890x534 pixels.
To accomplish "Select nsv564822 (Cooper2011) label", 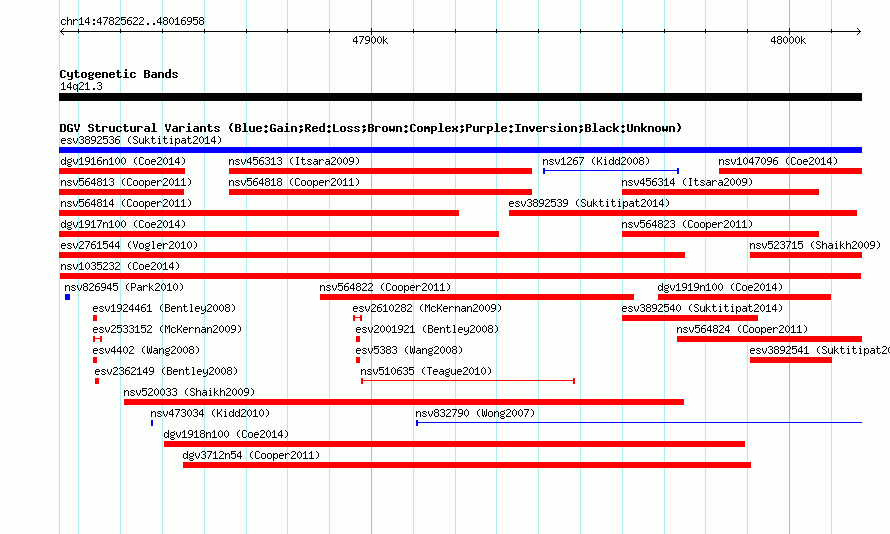I will point(385,287).
